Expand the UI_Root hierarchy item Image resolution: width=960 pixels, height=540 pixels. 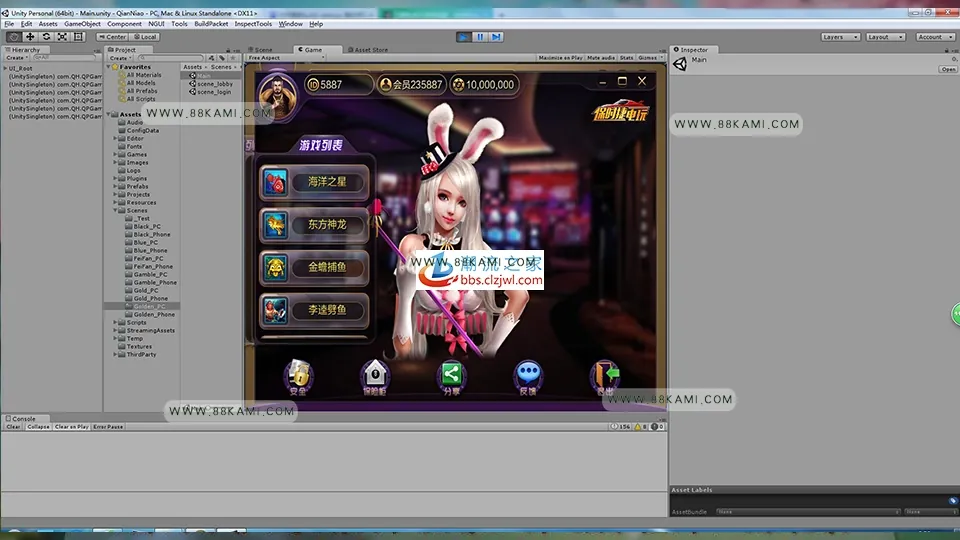(x=6, y=69)
